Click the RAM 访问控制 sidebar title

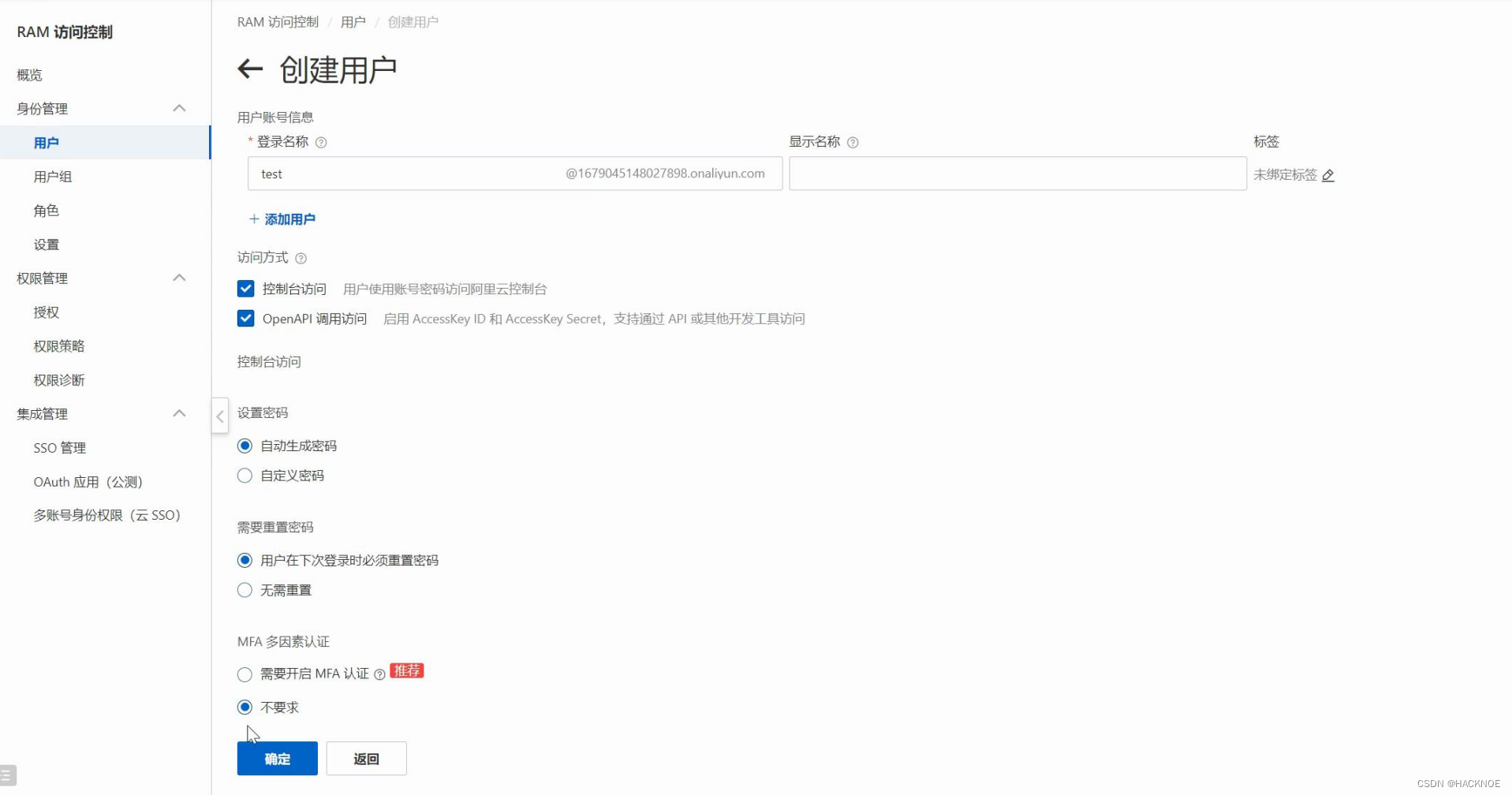pos(65,32)
